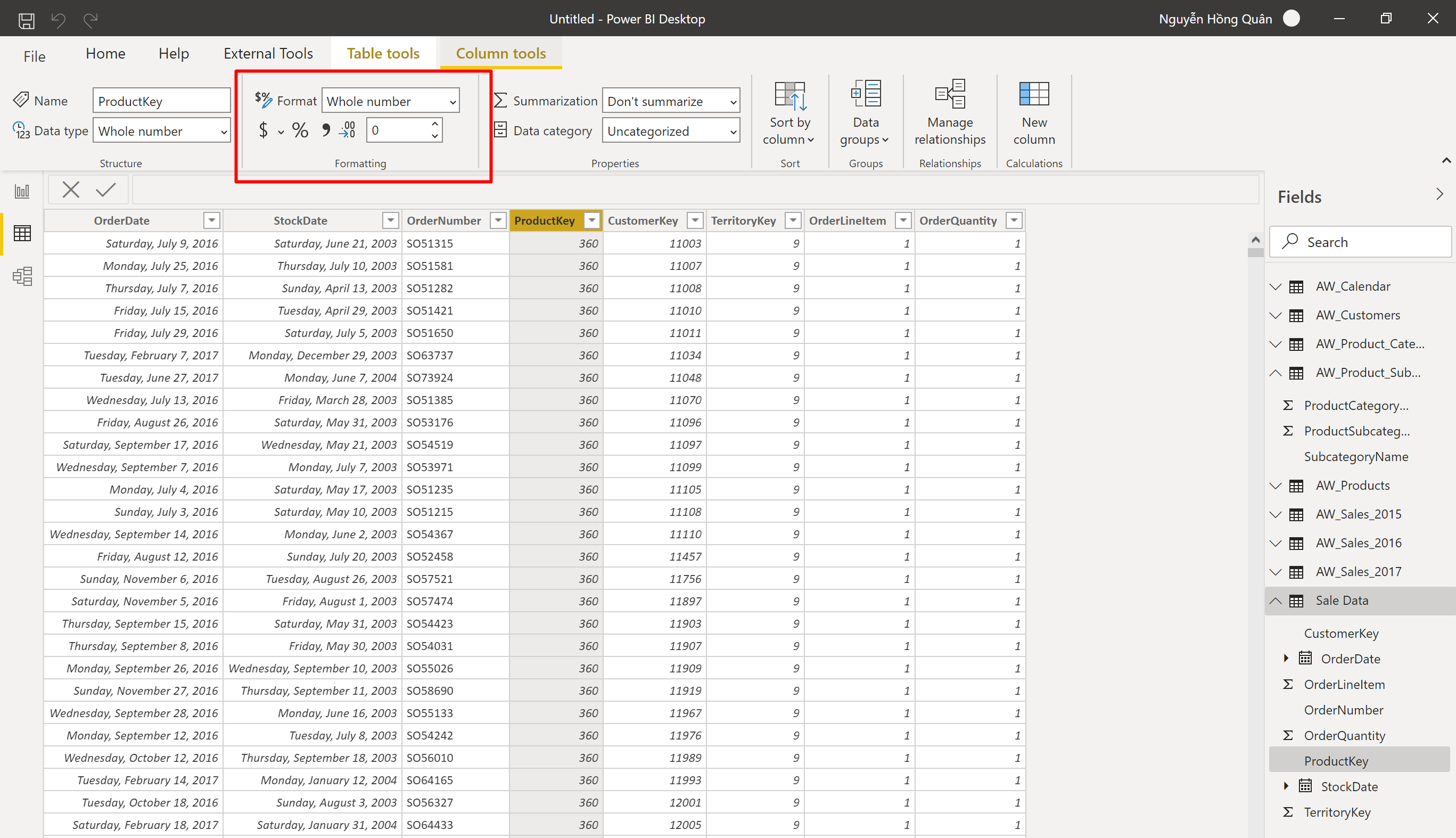The image size is (1456, 838).
Task: Increase decimal places with up stepper
Action: (x=435, y=124)
